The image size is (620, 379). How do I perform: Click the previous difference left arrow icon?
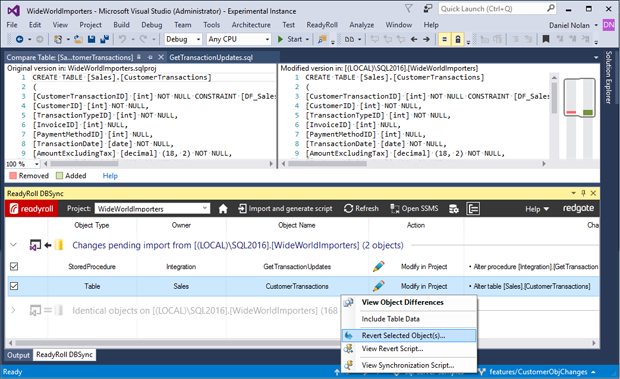(414, 39)
